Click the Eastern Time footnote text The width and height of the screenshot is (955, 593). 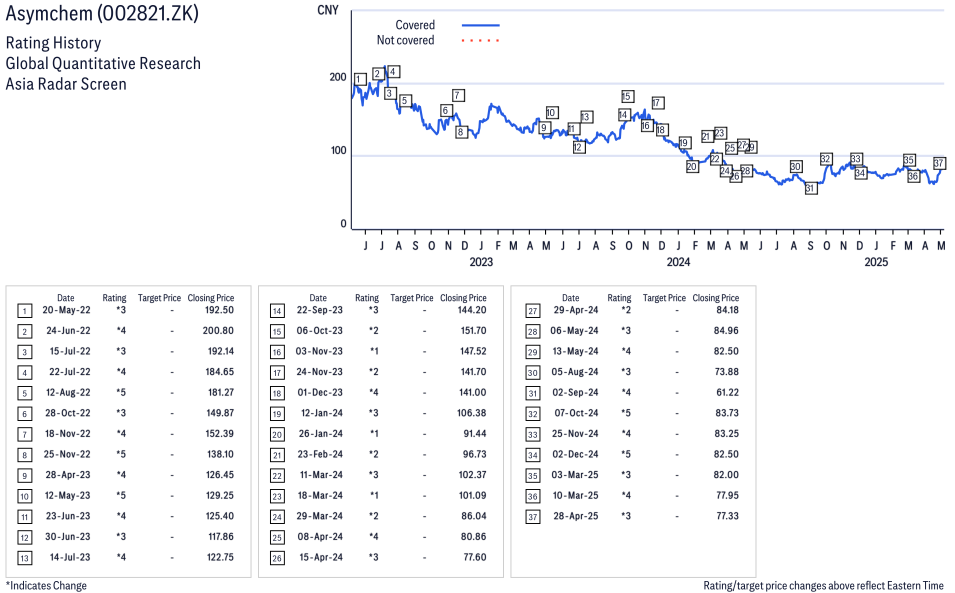pyautogui.click(x=823, y=585)
